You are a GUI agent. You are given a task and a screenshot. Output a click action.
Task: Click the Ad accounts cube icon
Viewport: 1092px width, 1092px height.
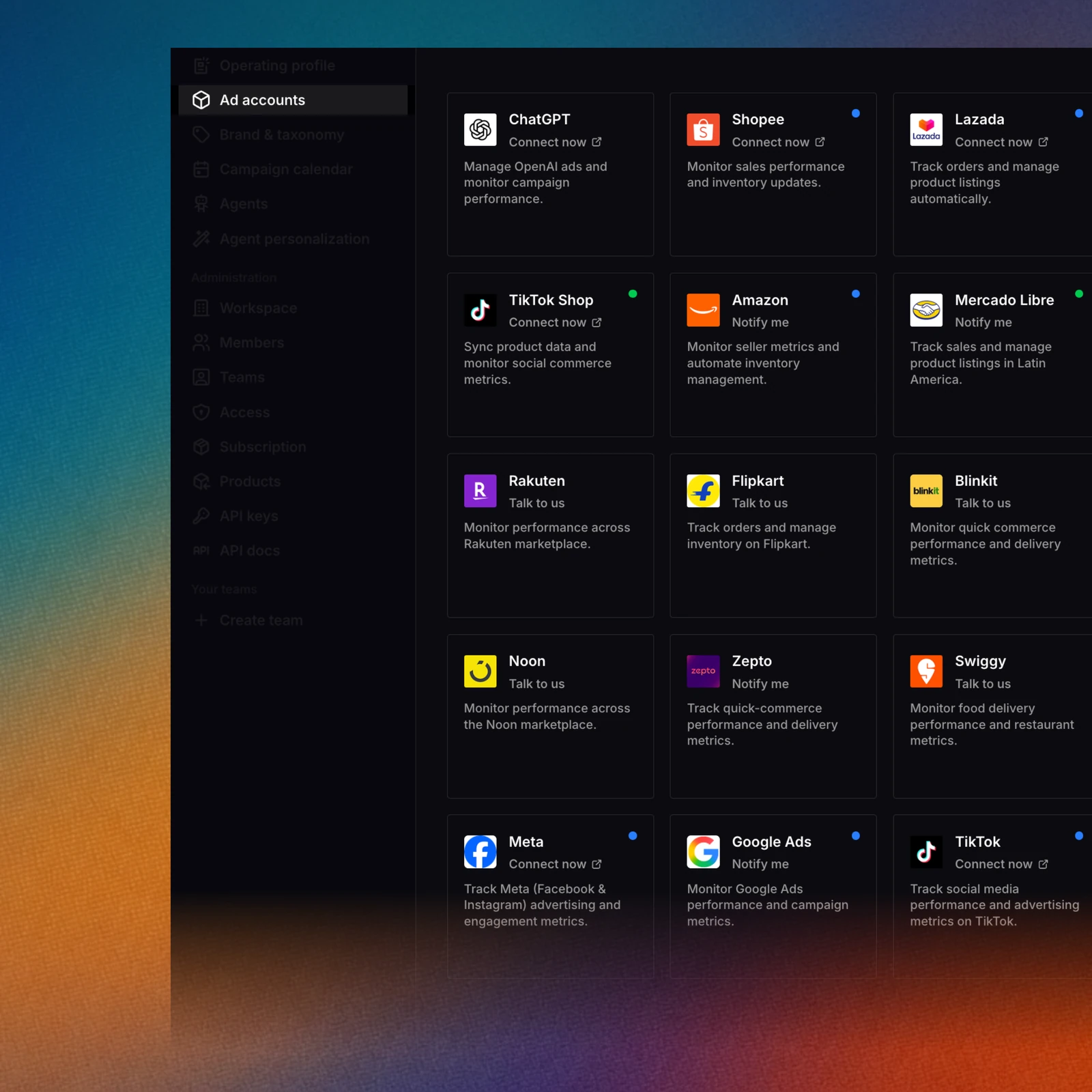coord(201,100)
